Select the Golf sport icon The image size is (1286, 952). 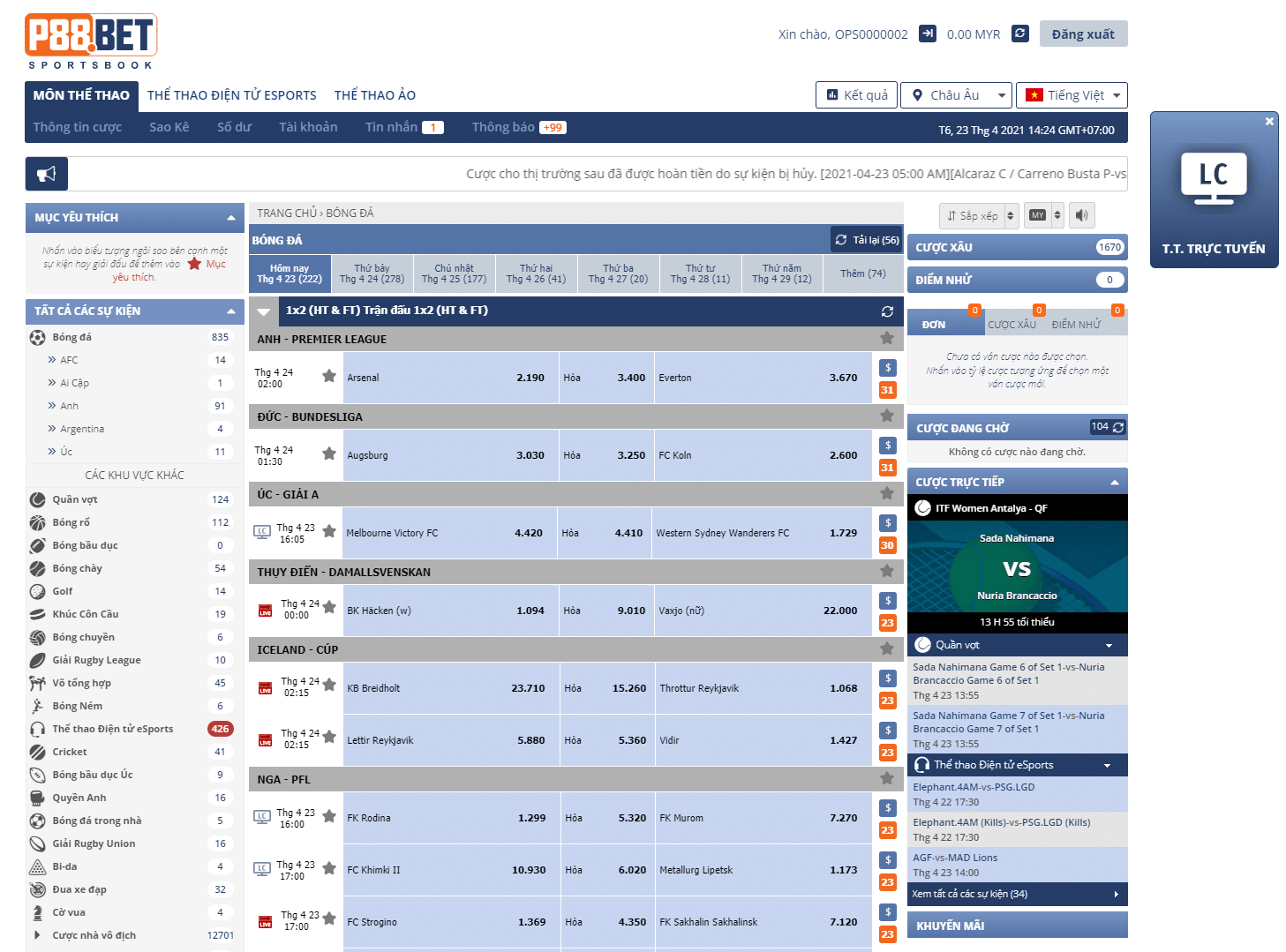click(37, 591)
